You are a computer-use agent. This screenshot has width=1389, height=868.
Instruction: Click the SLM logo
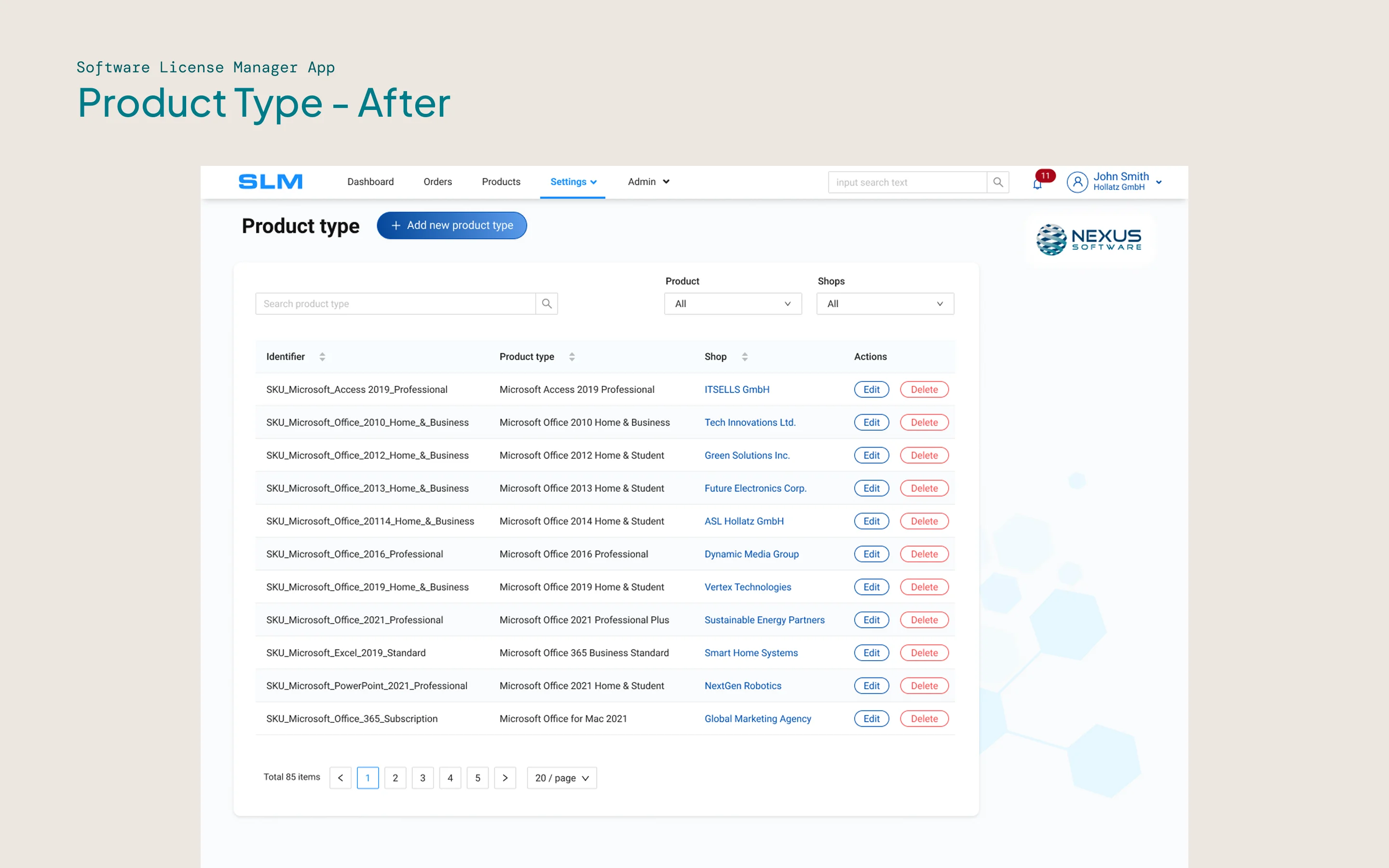pyautogui.click(x=271, y=181)
